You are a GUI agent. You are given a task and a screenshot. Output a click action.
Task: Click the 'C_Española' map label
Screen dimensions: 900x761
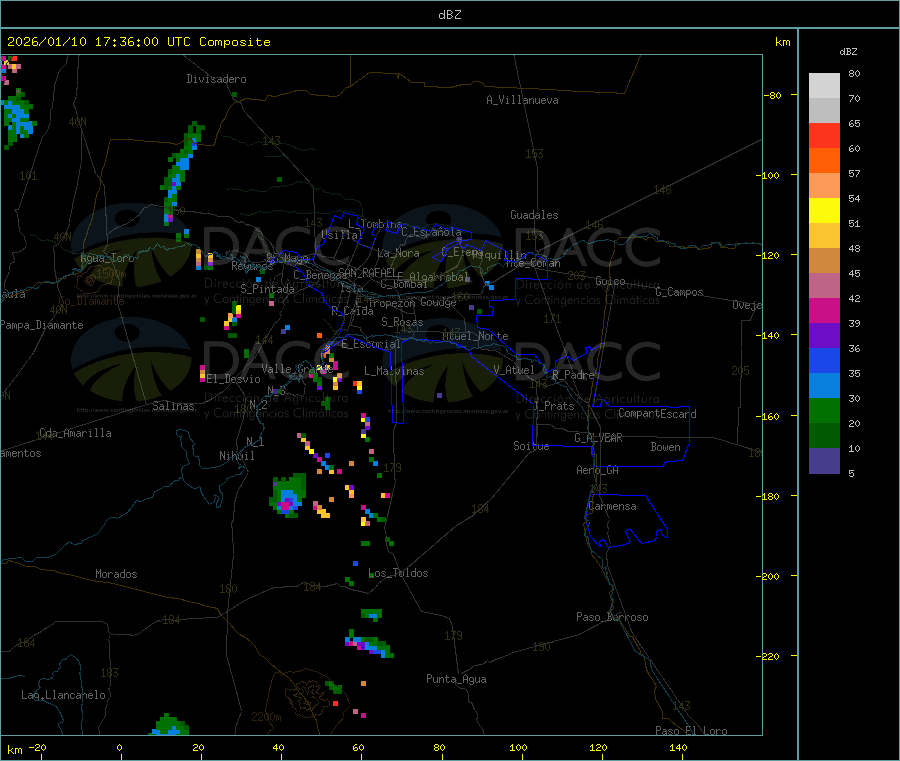tap(432, 232)
